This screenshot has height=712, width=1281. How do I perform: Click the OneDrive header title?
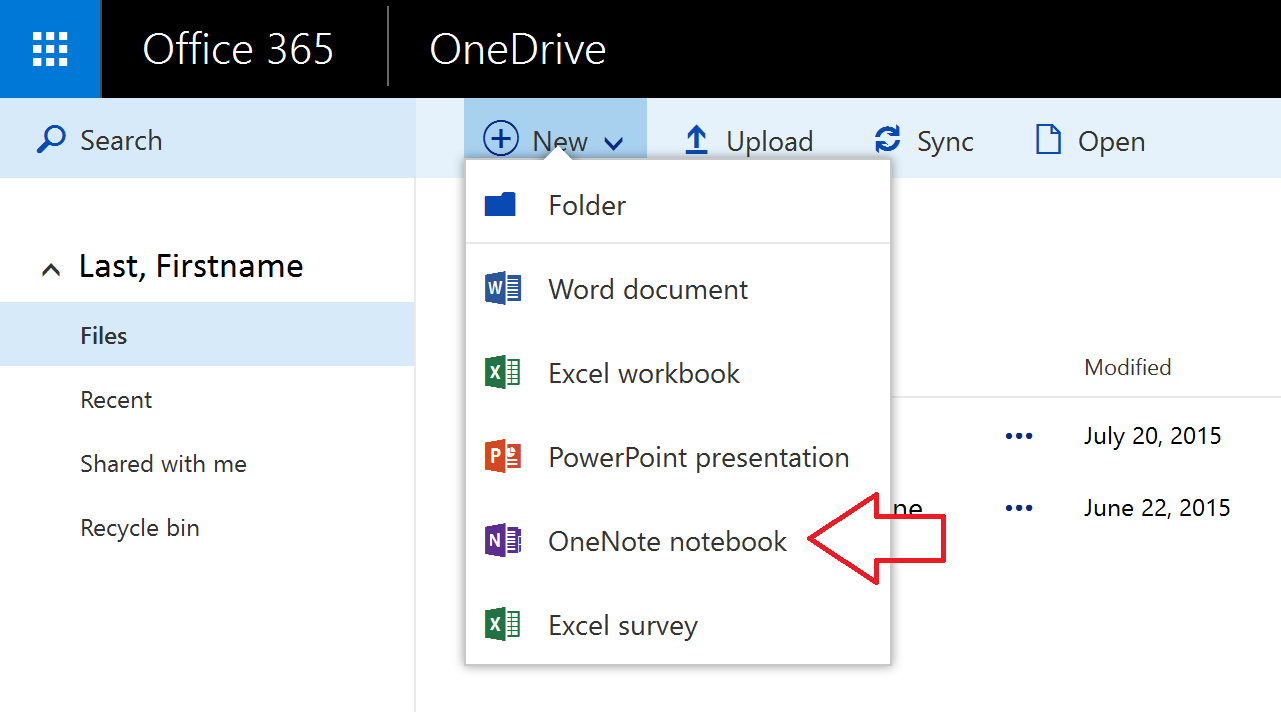click(x=518, y=49)
